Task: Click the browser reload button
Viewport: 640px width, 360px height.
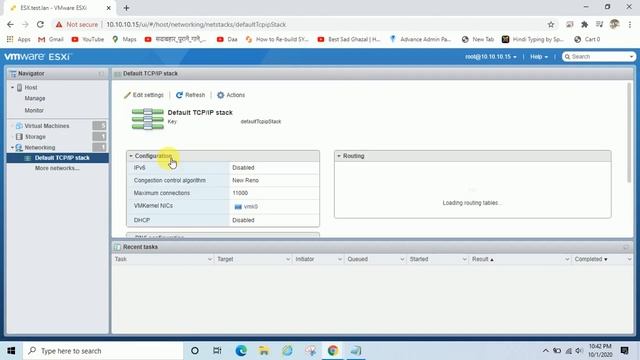Action: point(40,24)
